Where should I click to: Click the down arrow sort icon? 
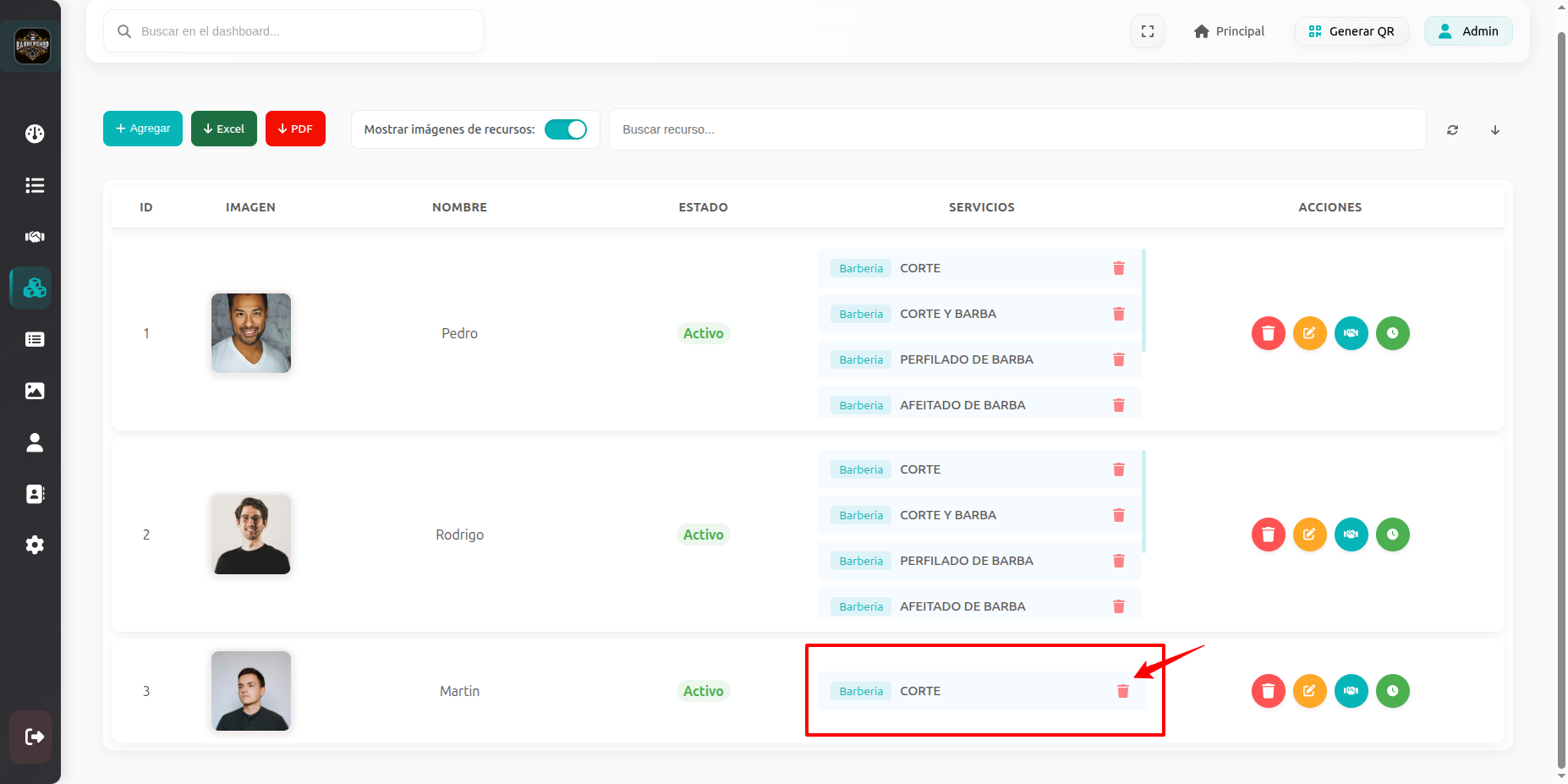coord(1494,130)
